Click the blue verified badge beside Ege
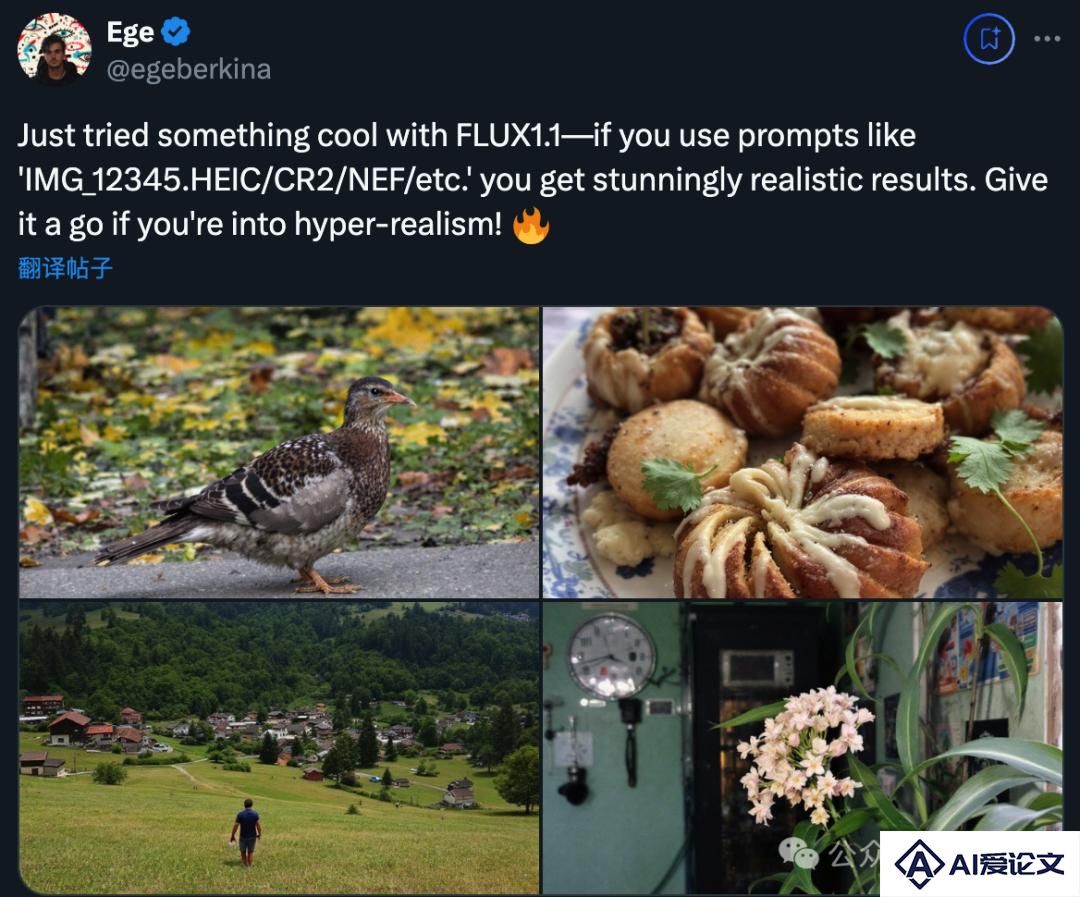 click(175, 32)
